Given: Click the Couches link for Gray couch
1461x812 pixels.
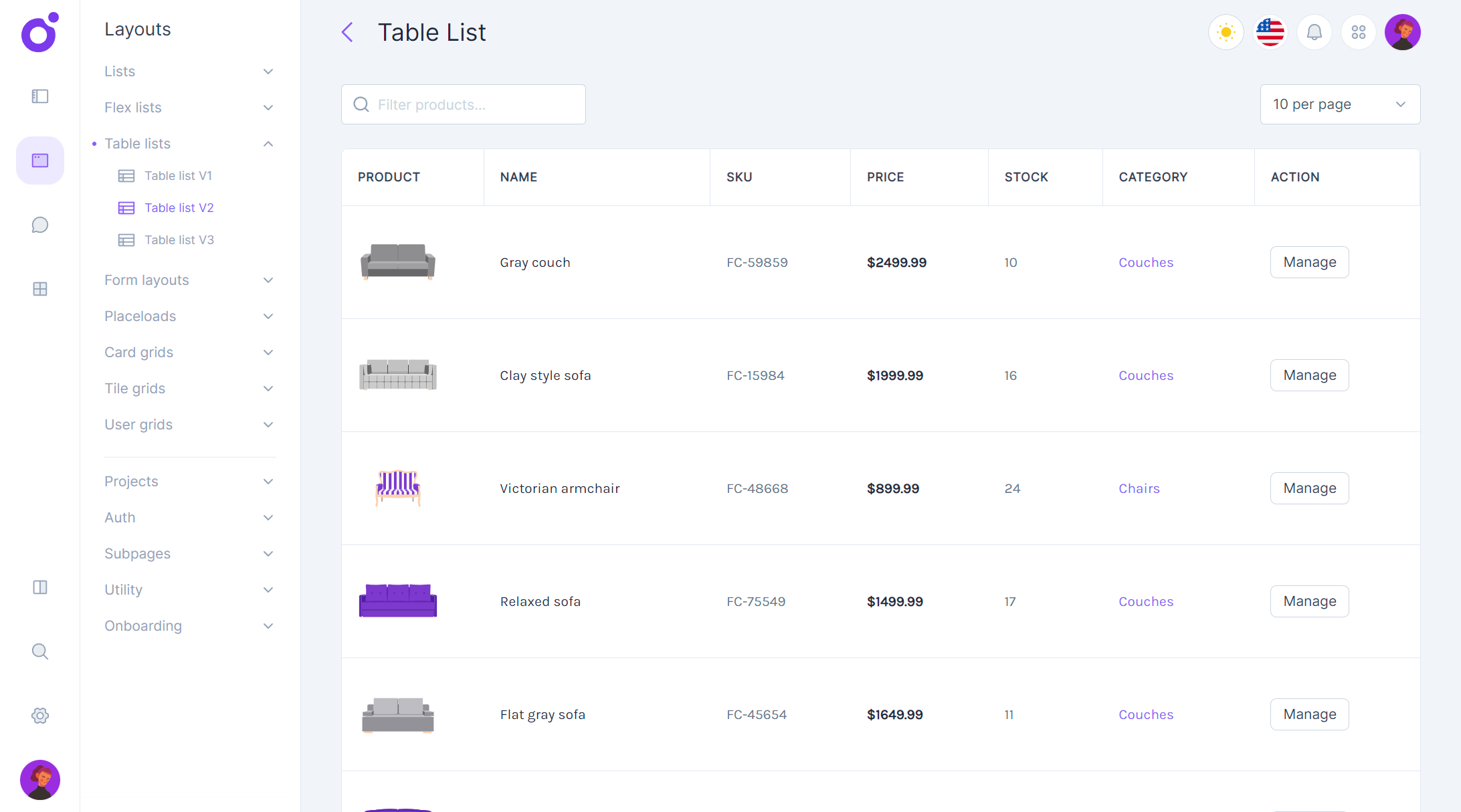Looking at the screenshot, I should [1145, 262].
